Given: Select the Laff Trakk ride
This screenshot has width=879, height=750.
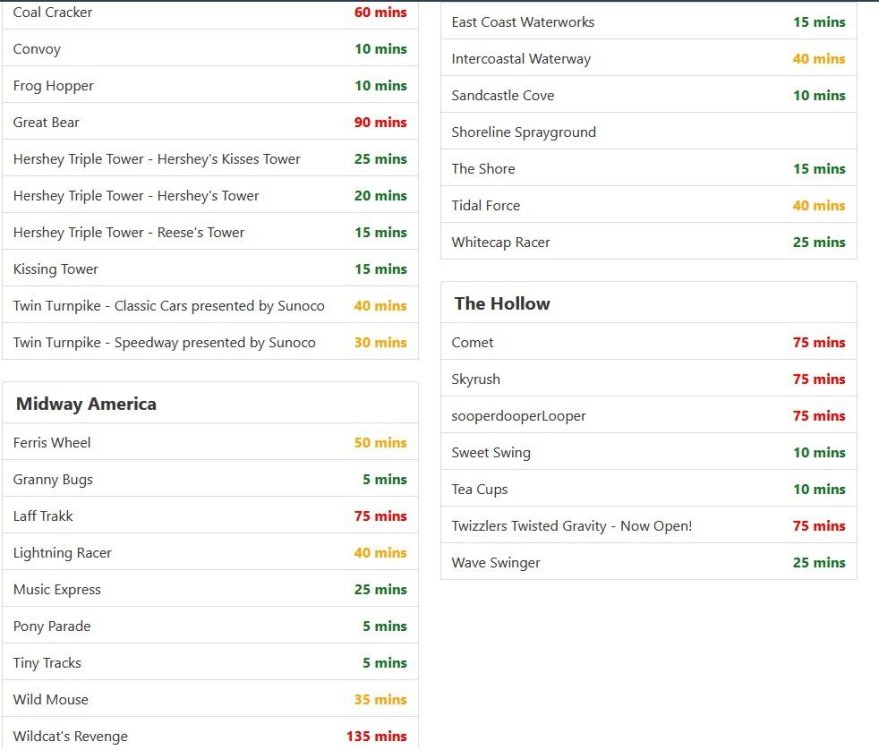Looking at the screenshot, I should tap(43, 517).
